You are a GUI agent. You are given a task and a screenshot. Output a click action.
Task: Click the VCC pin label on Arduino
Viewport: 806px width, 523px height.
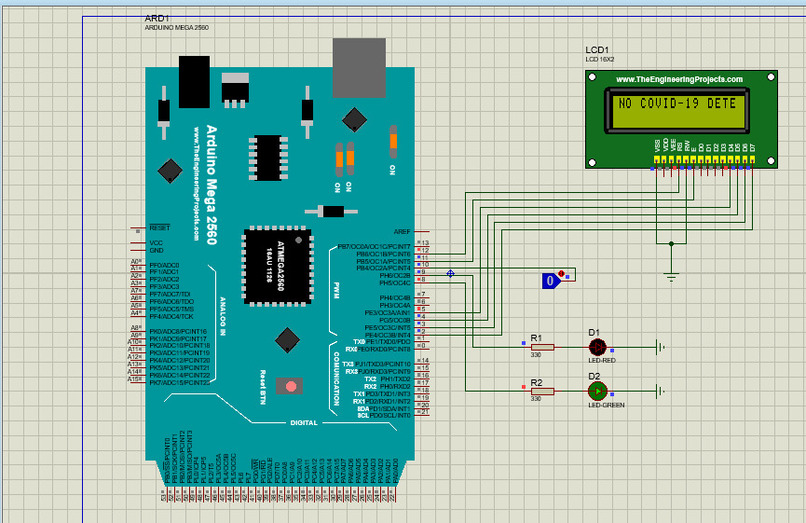(156, 243)
